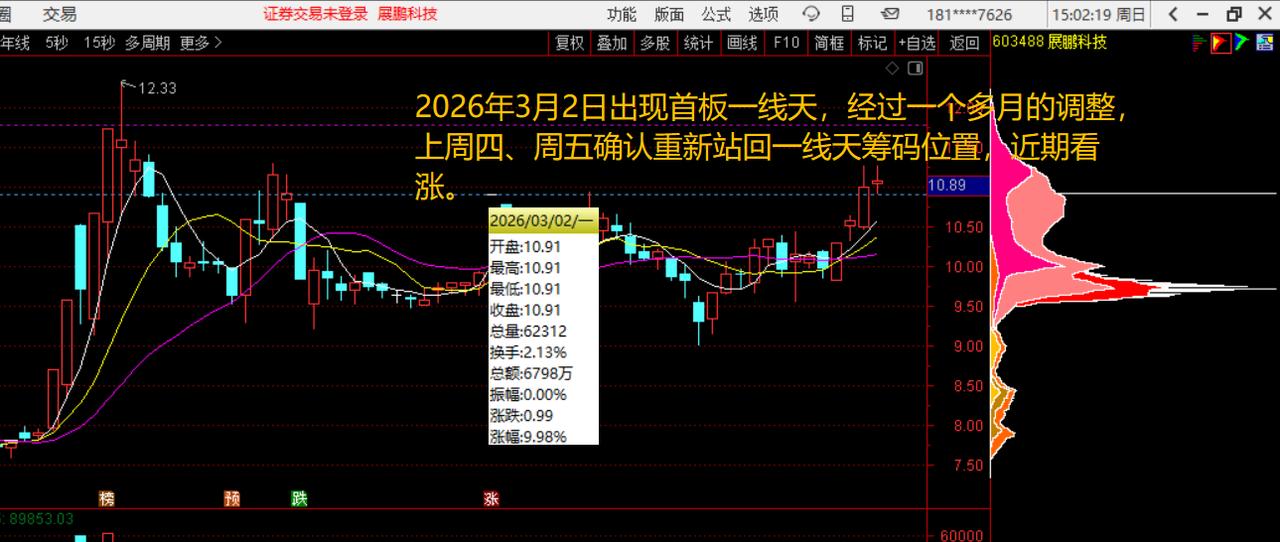Click the green 跌 marker under the chart

click(x=299, y=498)
